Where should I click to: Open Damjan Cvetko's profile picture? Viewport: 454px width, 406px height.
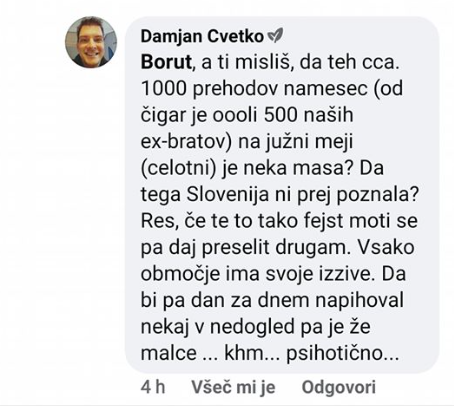pyautogui.click(x=91, y=42)
